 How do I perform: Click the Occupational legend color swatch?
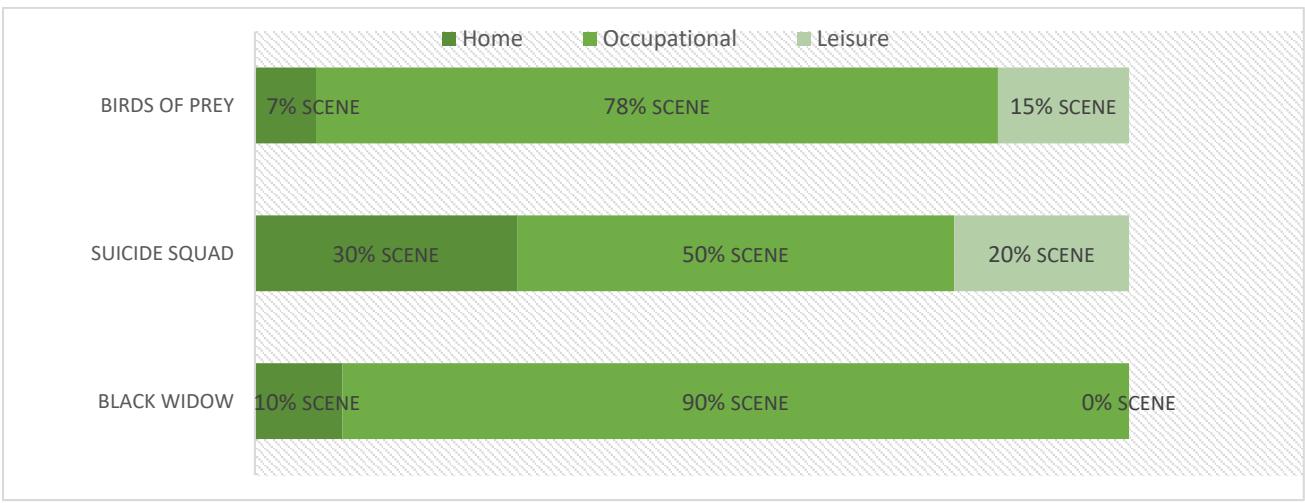tap(591, 40)
